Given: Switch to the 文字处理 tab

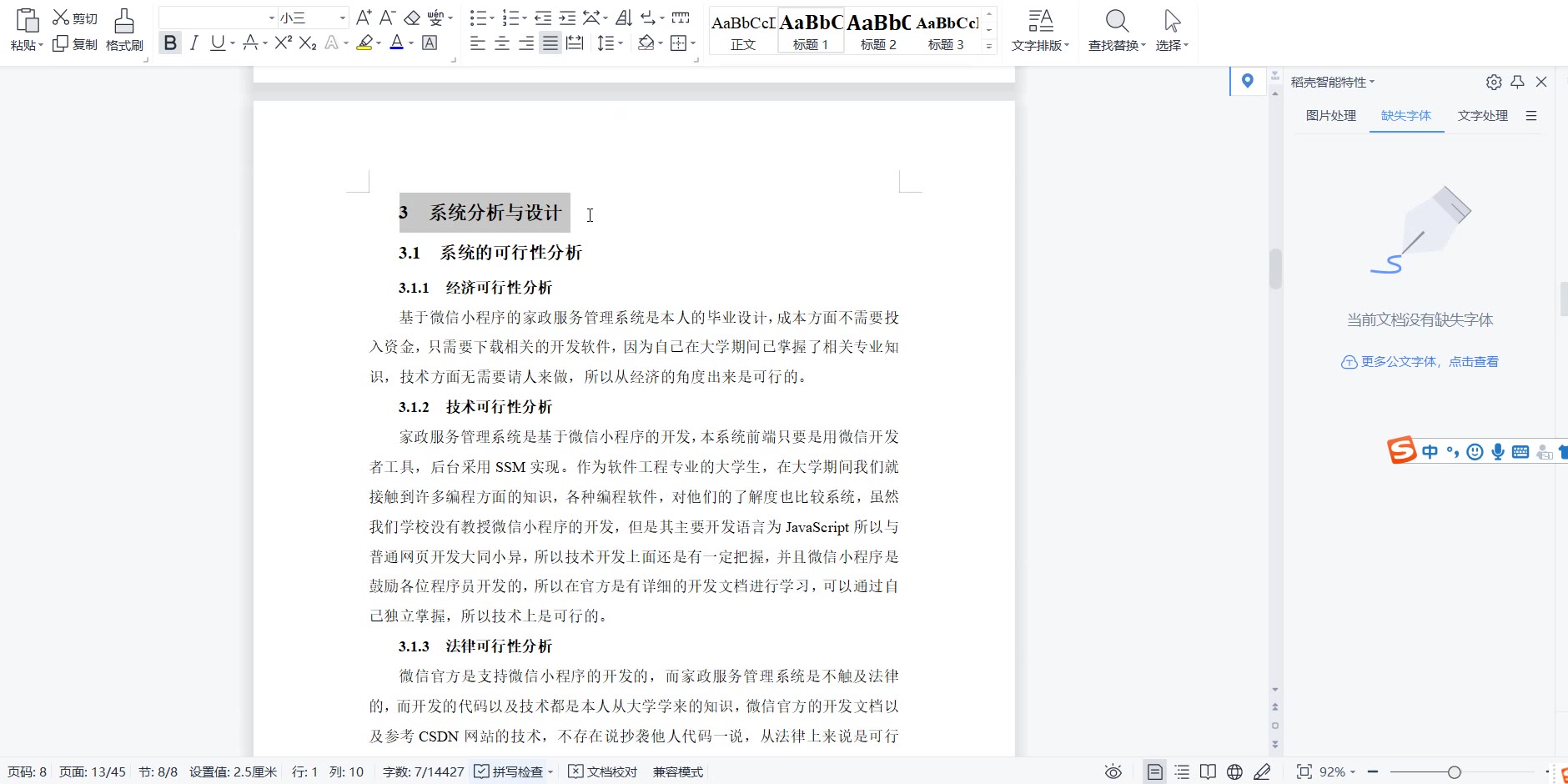Looking at the screenshot, I should coord(1482,116).
